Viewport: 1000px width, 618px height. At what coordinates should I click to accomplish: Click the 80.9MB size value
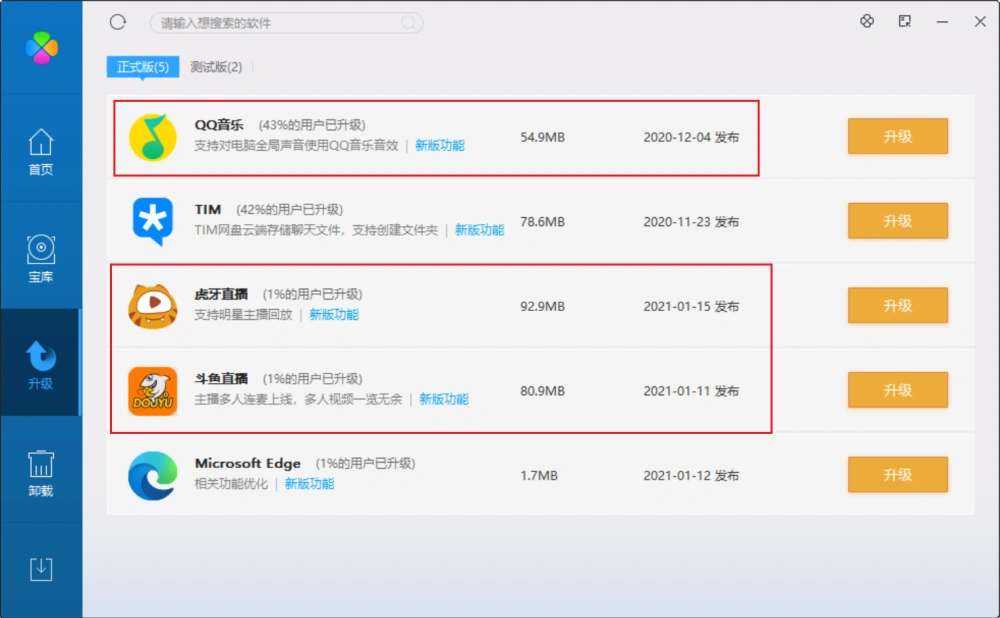(543, 391)
